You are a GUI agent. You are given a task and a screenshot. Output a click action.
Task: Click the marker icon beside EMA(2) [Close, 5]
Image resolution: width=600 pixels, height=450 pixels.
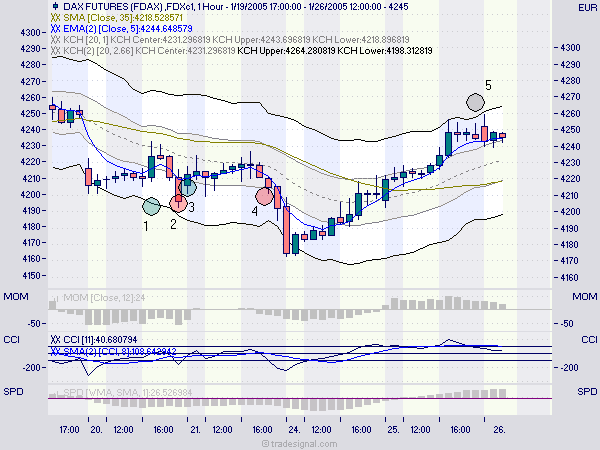tap(55, 29)
